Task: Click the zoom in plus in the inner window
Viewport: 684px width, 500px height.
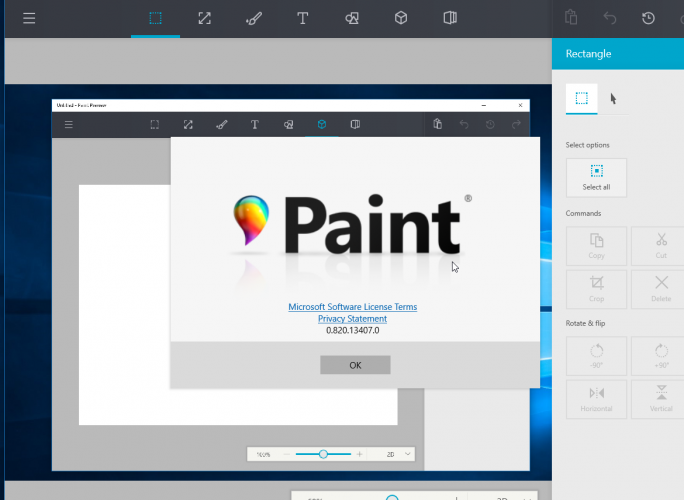Action: pyautogui.click(x=359, y=454)
